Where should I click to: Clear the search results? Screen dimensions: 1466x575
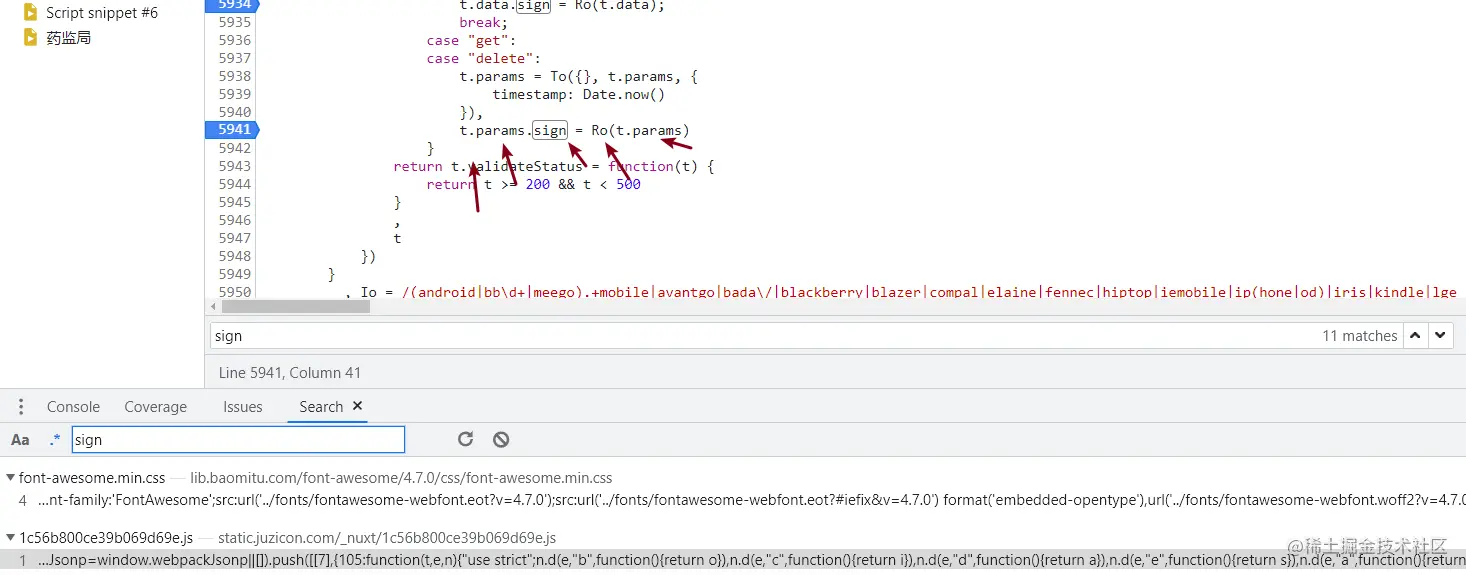click(x=501, y=439)
